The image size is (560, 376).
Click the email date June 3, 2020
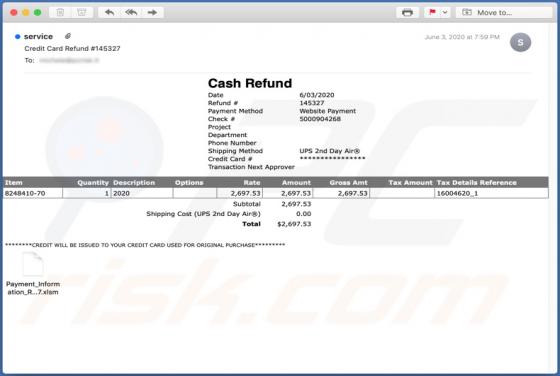point(462,37)
